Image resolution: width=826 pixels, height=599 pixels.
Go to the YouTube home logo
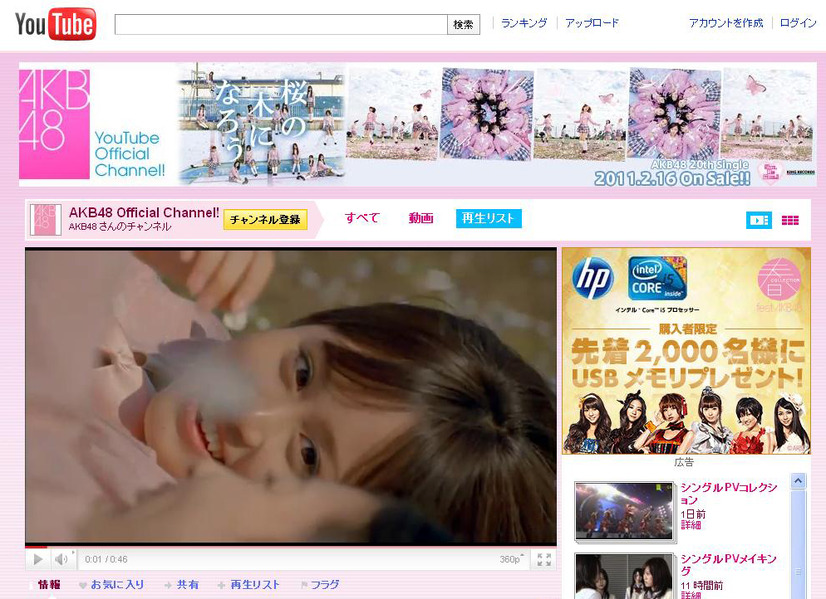tap(55, 24)
